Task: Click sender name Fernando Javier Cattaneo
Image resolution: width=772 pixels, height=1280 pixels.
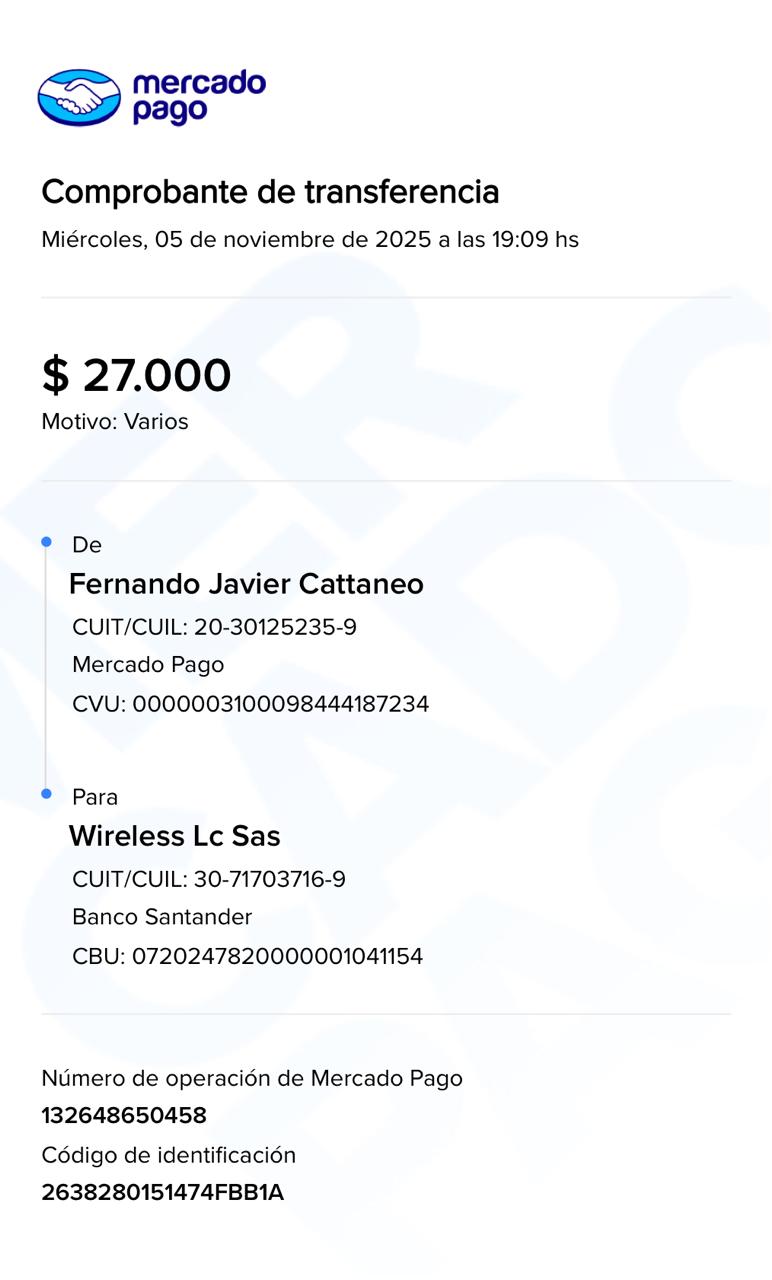Action: 246,584
